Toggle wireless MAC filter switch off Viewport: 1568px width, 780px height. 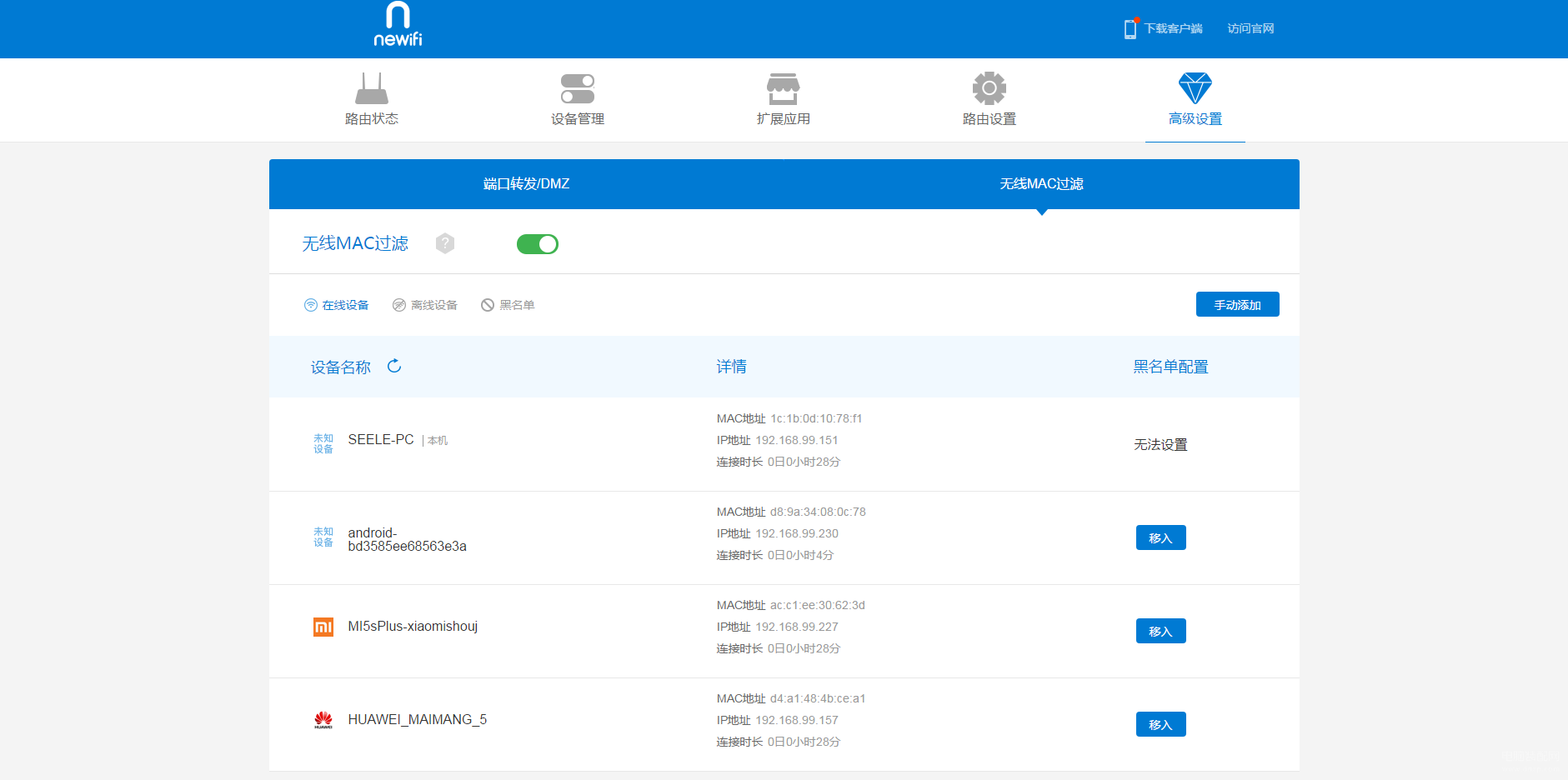[538, 244]
